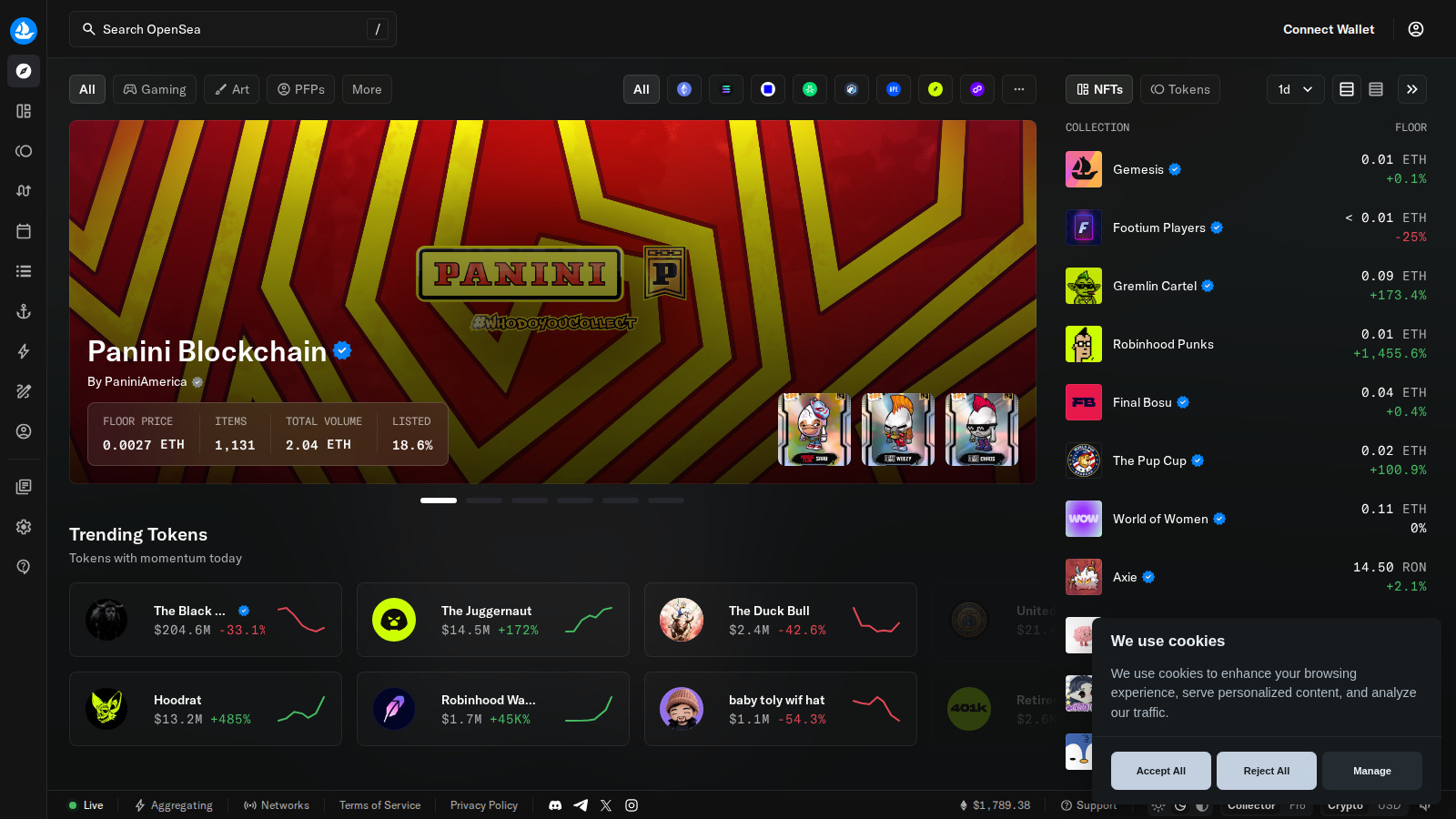The image size is (1456, 819).
Task: Show more chains via ellipsis button
Action: (x=1019, y=89)
